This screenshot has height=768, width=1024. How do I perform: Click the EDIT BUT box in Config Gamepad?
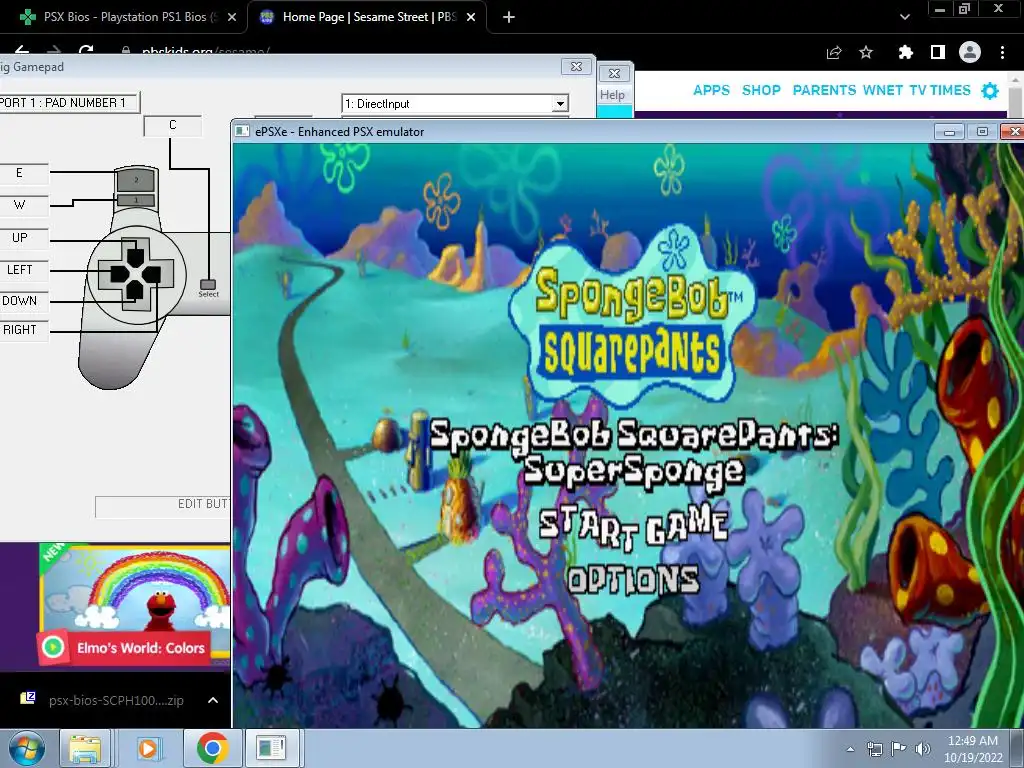[163, 506]
